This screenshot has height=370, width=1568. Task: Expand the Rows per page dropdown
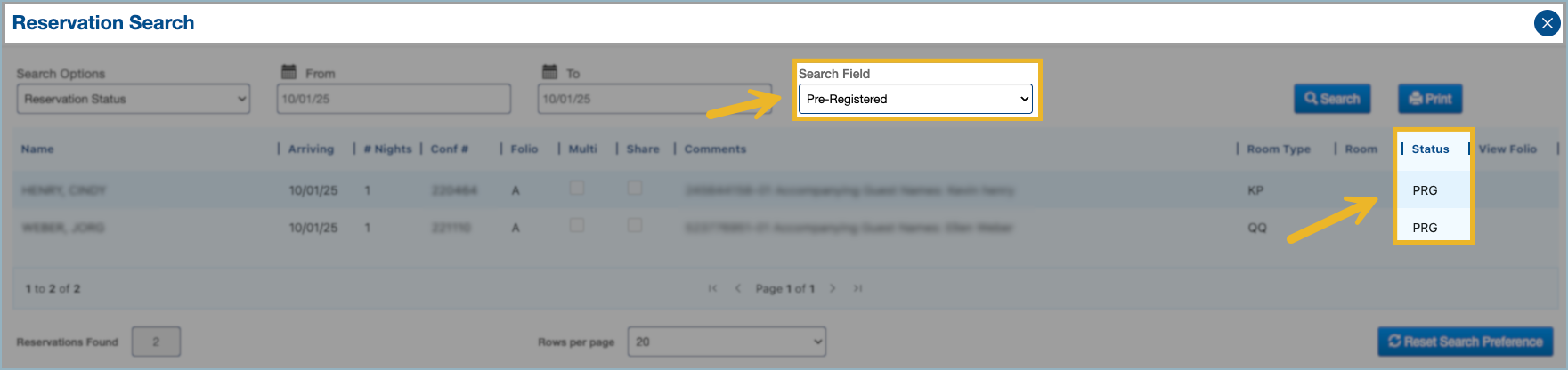727,342
